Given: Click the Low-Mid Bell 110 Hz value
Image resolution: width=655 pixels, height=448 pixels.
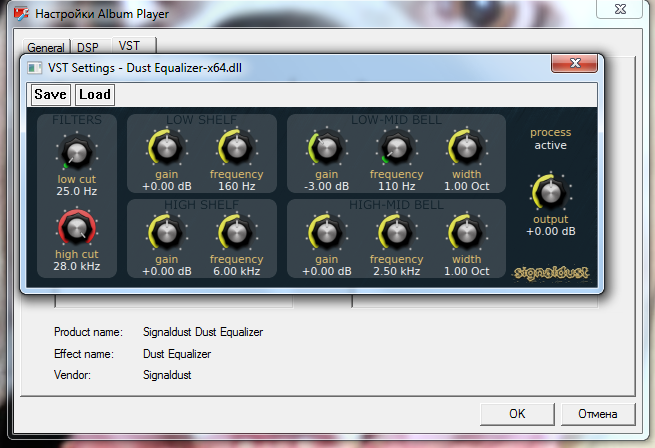Looking at the screenshot, I should pos(396,186).
